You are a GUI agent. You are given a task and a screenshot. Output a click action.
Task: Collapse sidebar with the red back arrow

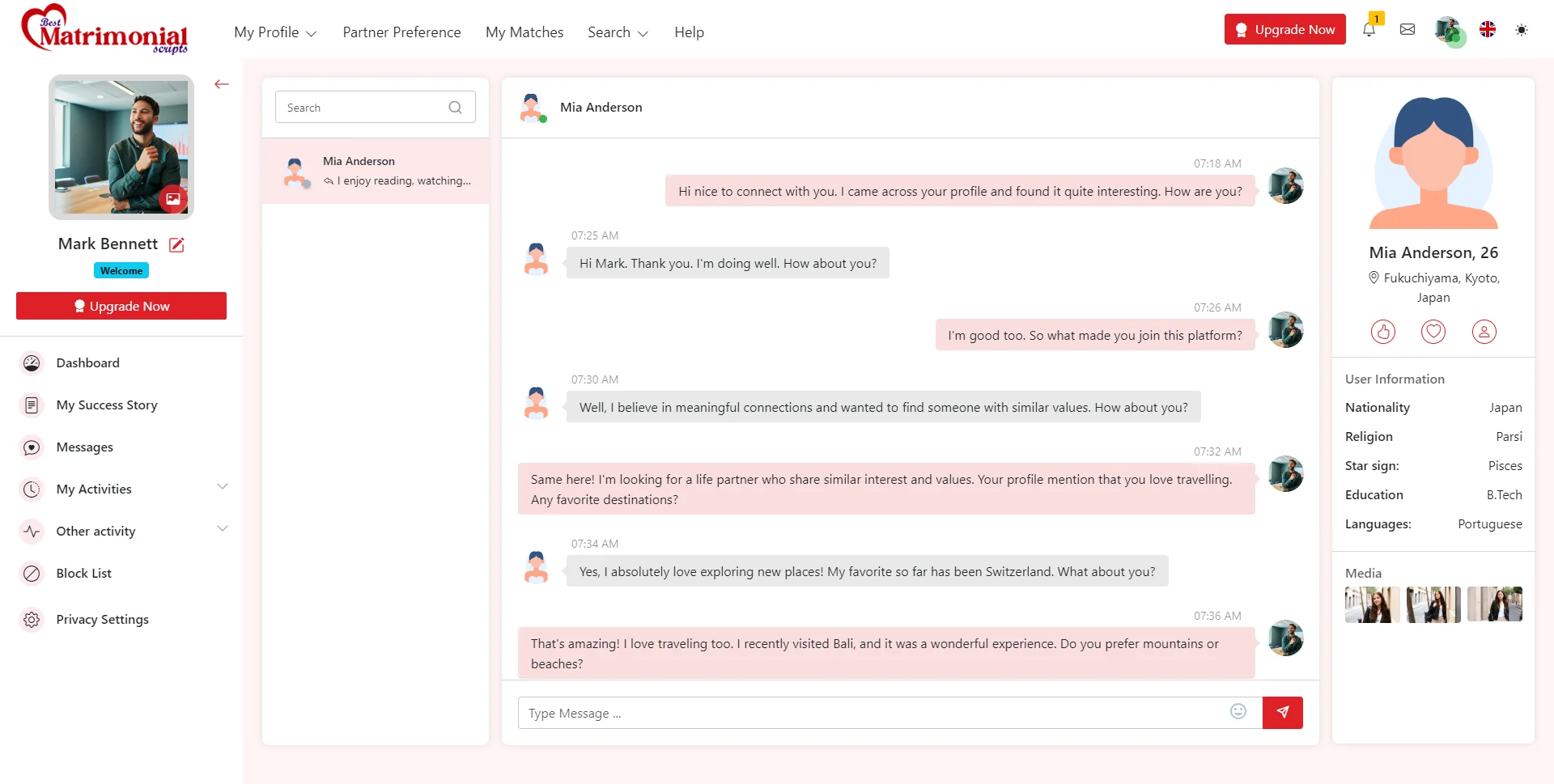[x=222, y=84]
